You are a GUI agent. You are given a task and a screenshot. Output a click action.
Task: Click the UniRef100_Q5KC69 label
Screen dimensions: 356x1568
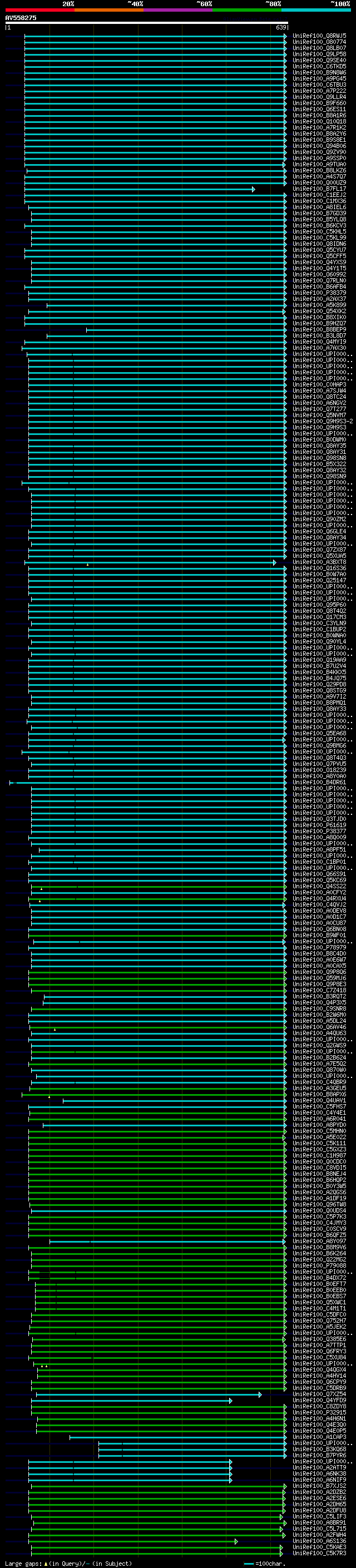(x=319, y=880)
